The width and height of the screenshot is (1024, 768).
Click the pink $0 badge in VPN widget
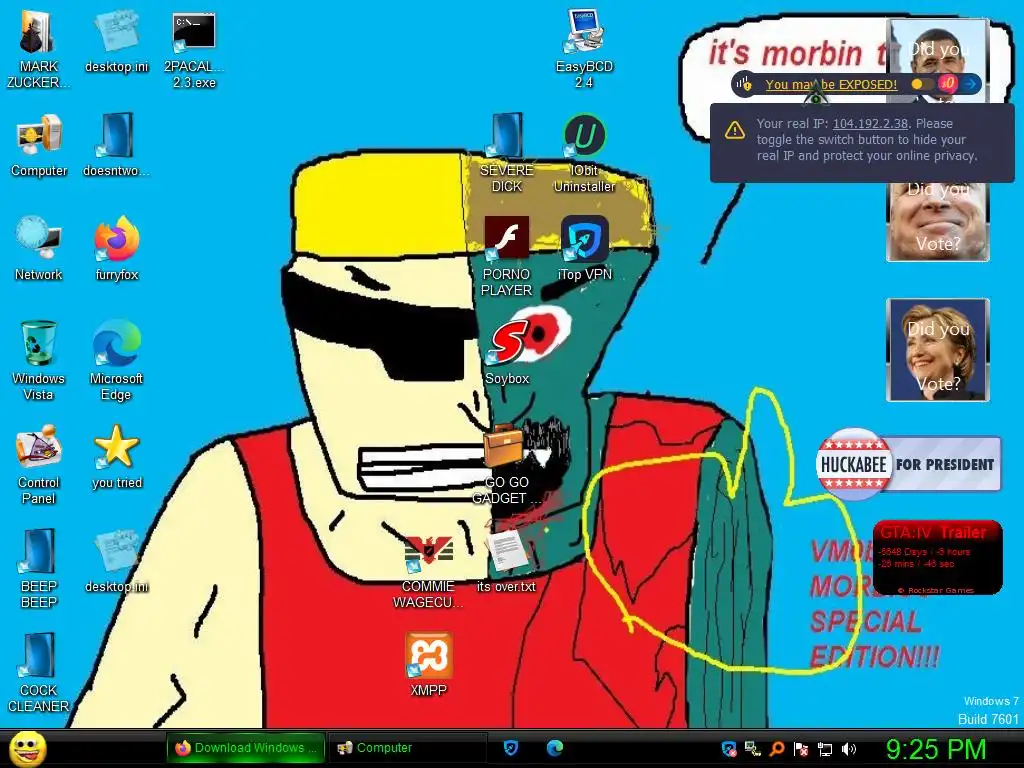tap(948, 83)
